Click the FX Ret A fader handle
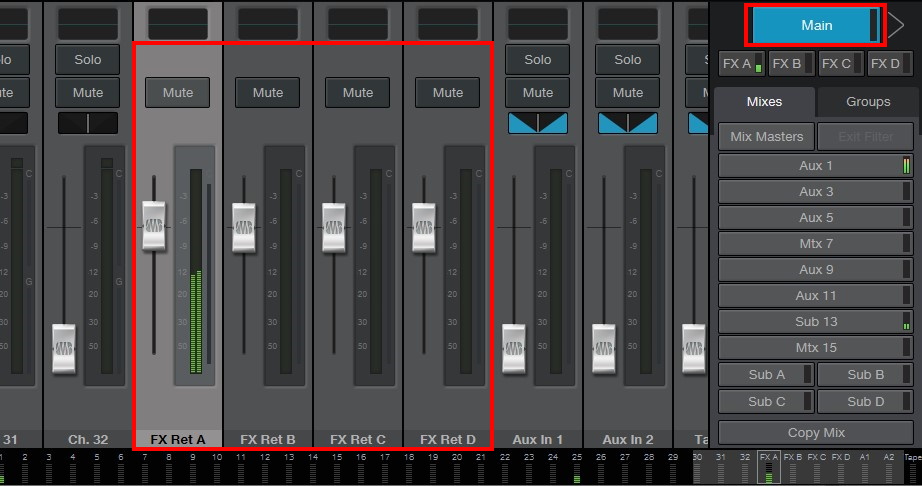 click(154, 226)
